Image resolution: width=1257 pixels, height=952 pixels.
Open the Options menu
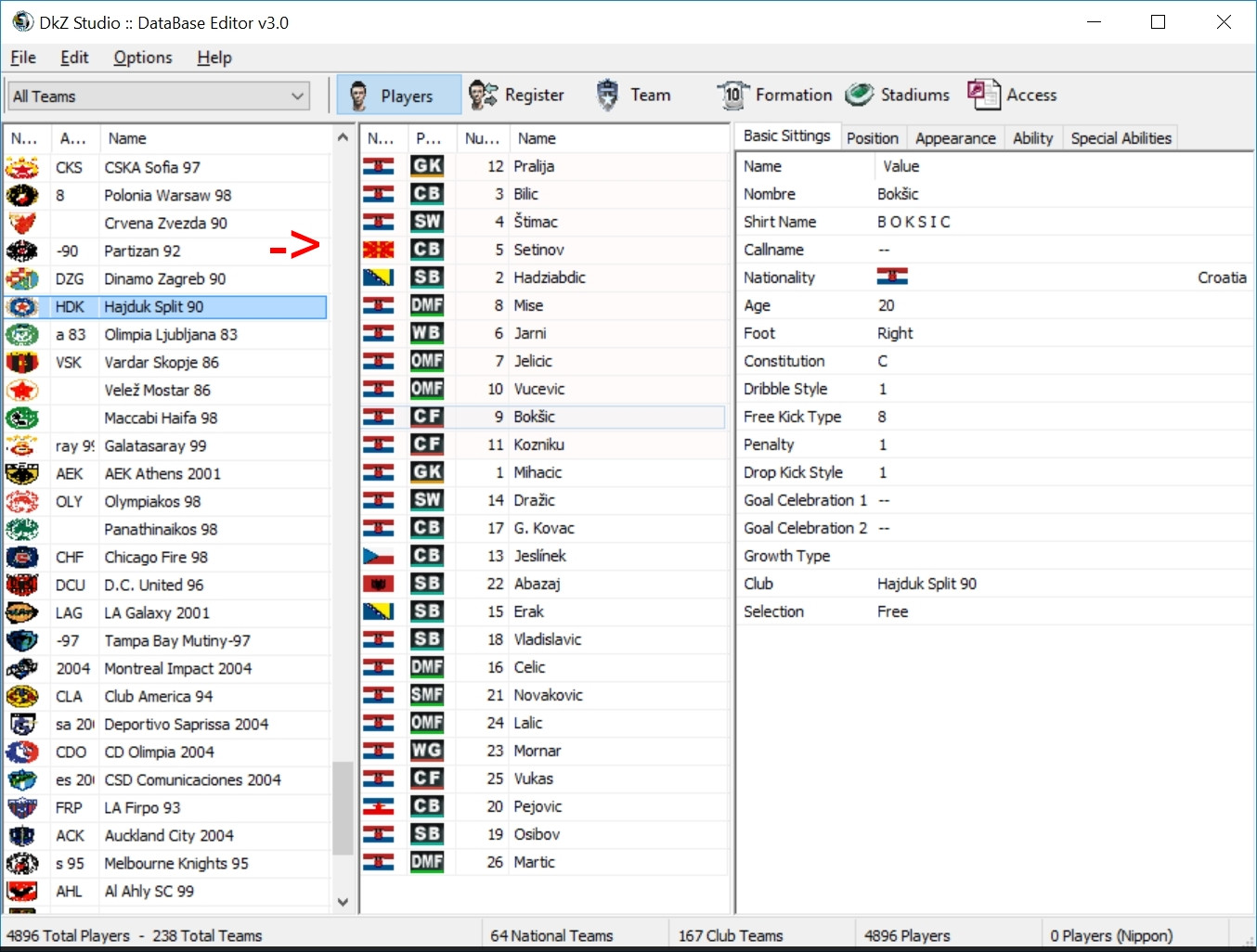(x=143, y=58)
